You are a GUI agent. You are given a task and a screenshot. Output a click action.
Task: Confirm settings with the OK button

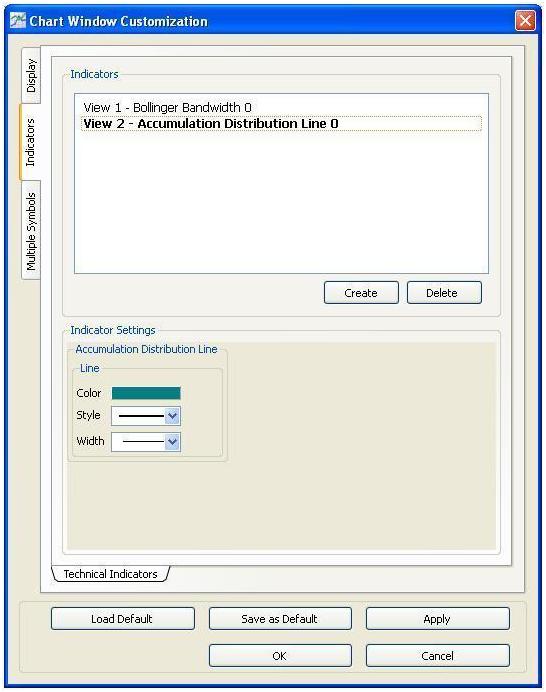tap(280, 656)
